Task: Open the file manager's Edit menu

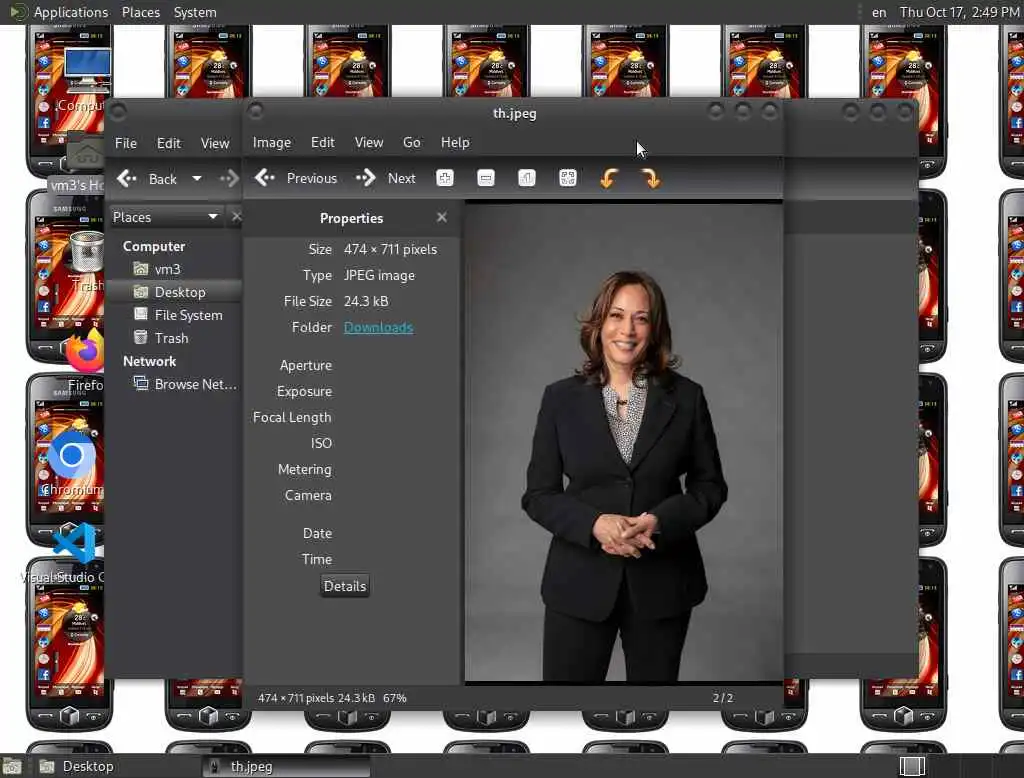Action: point(168,143)
